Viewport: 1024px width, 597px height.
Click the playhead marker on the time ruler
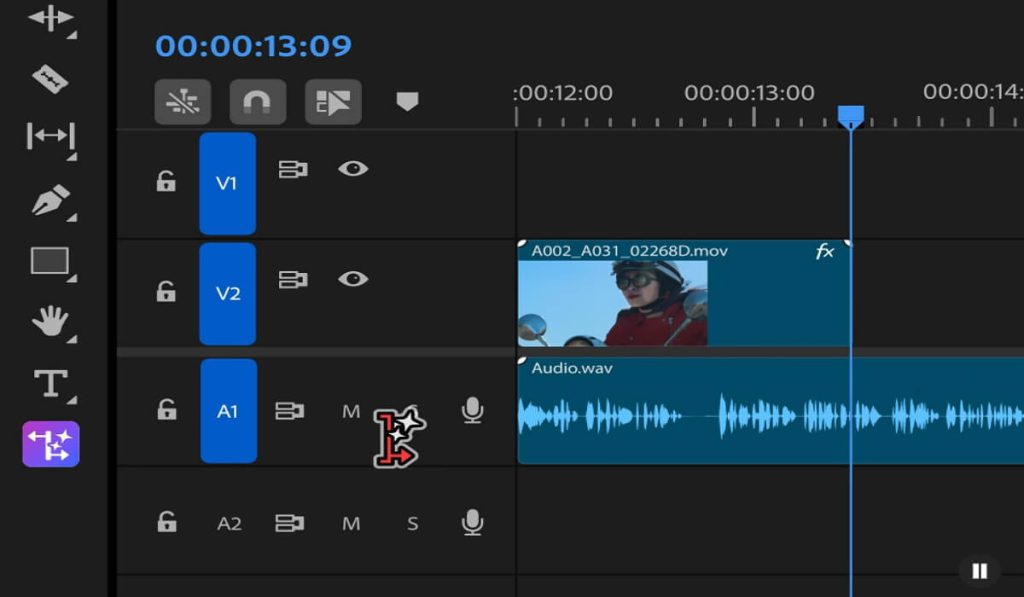click(852, 115)
